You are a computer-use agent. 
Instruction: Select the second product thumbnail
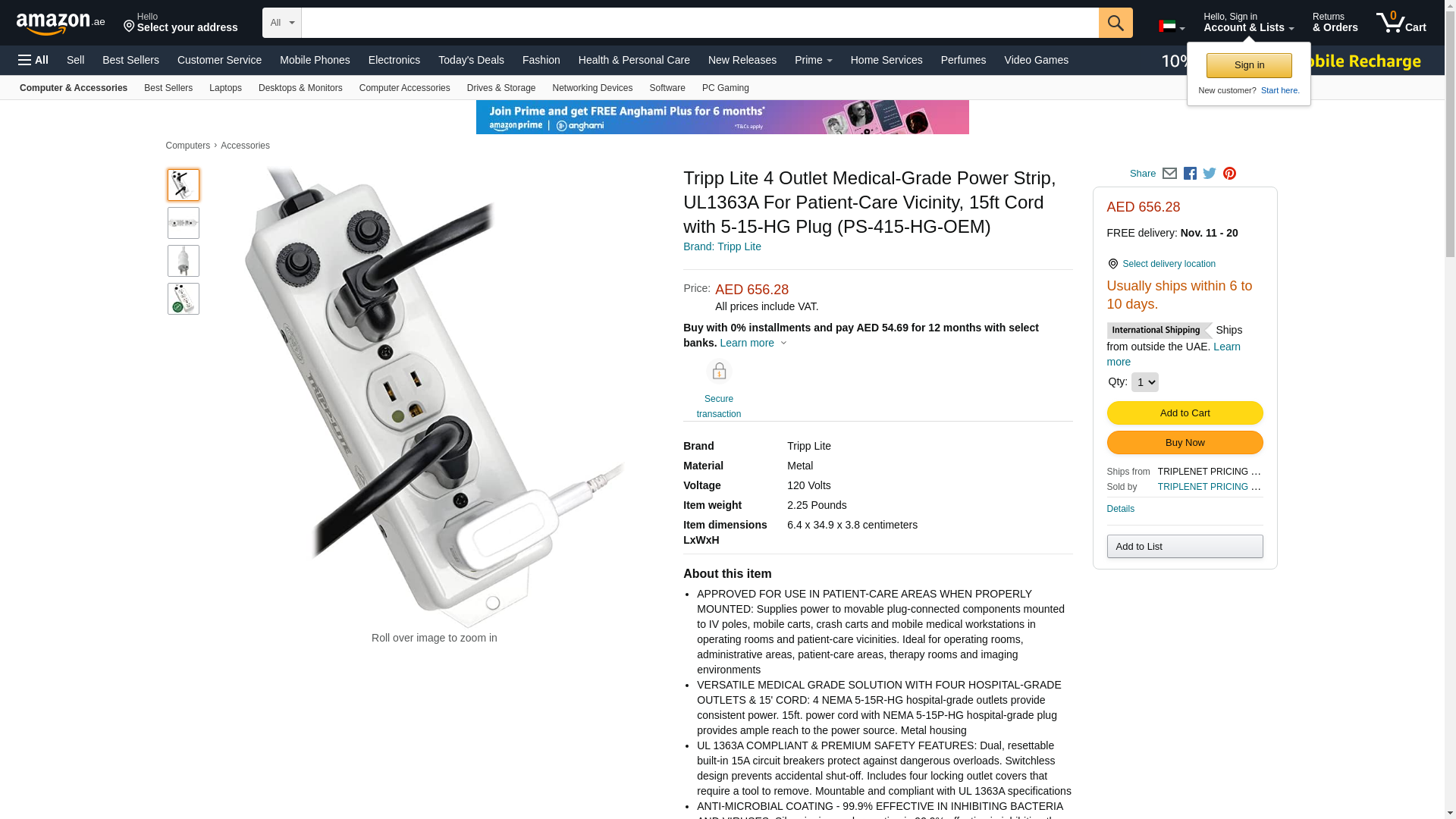pos(184,223)
